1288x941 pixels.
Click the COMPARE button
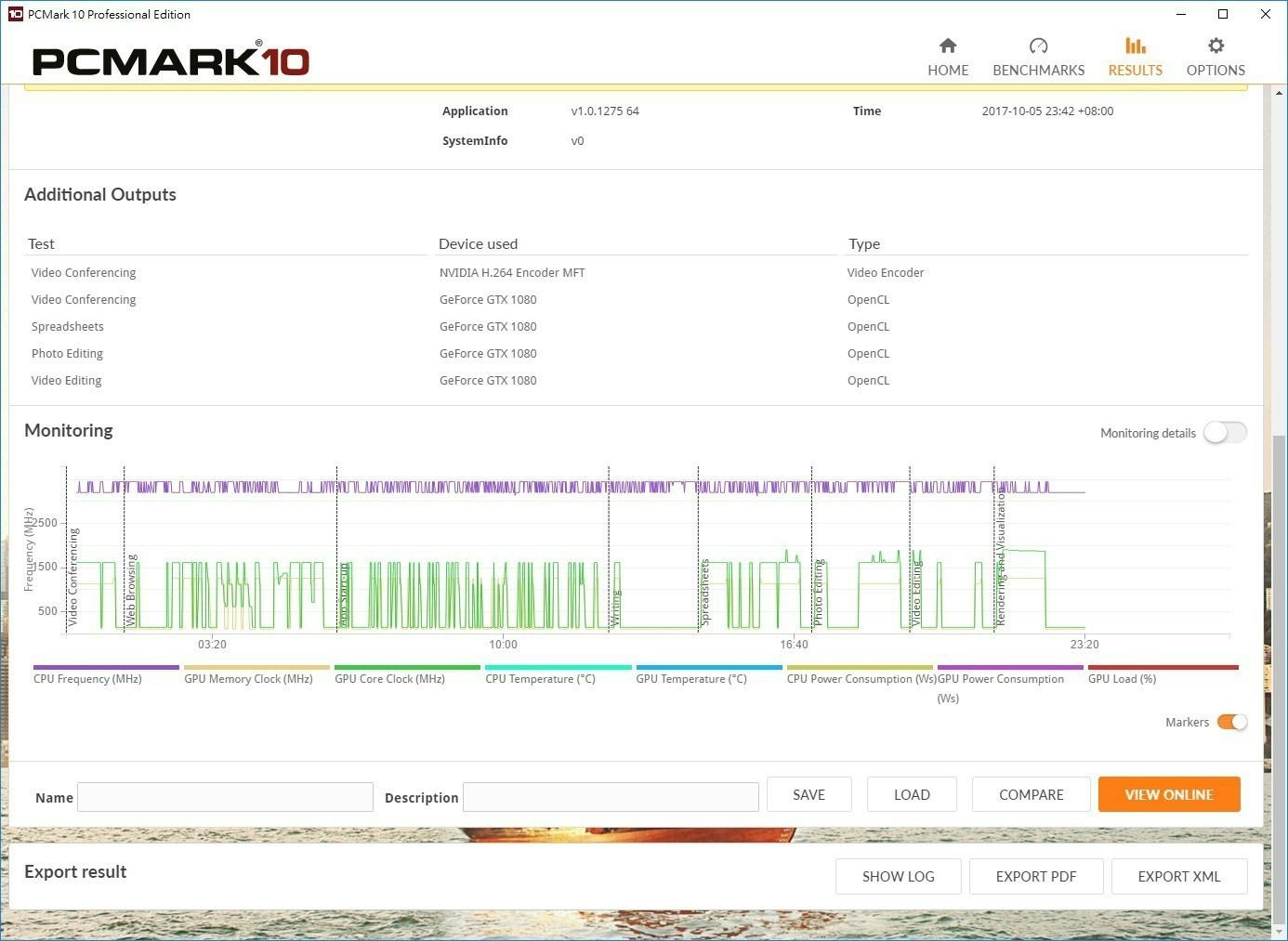click(1032, 794)
